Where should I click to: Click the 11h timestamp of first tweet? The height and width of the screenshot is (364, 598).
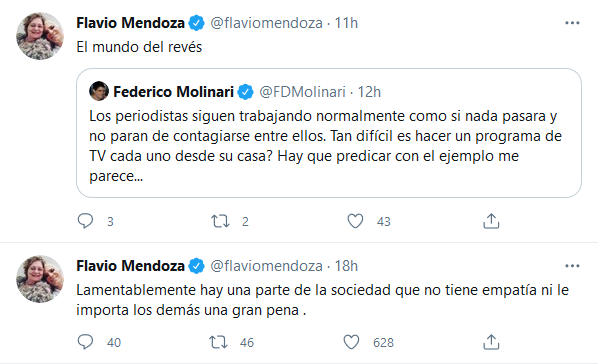346,23
